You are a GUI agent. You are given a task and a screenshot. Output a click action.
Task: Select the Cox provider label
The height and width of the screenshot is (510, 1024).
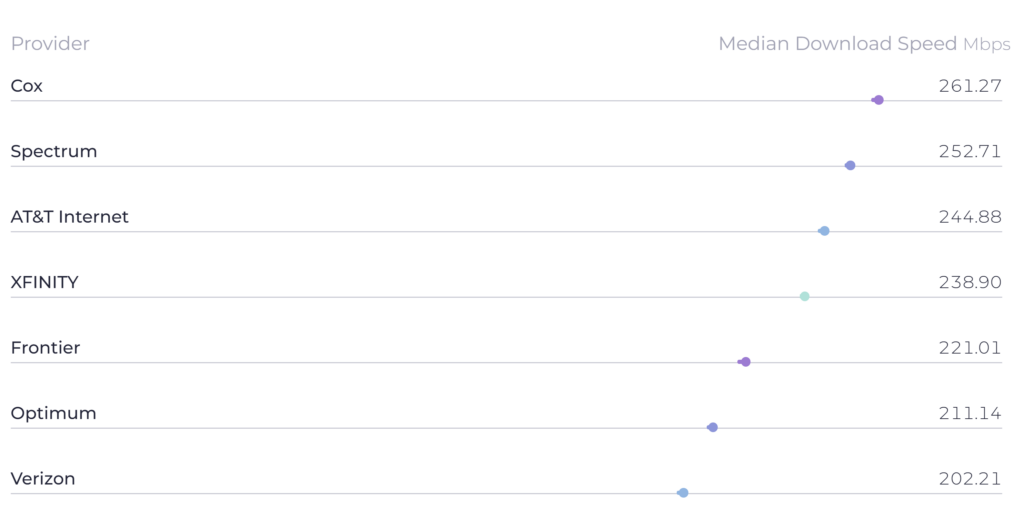tap(27, 86)
